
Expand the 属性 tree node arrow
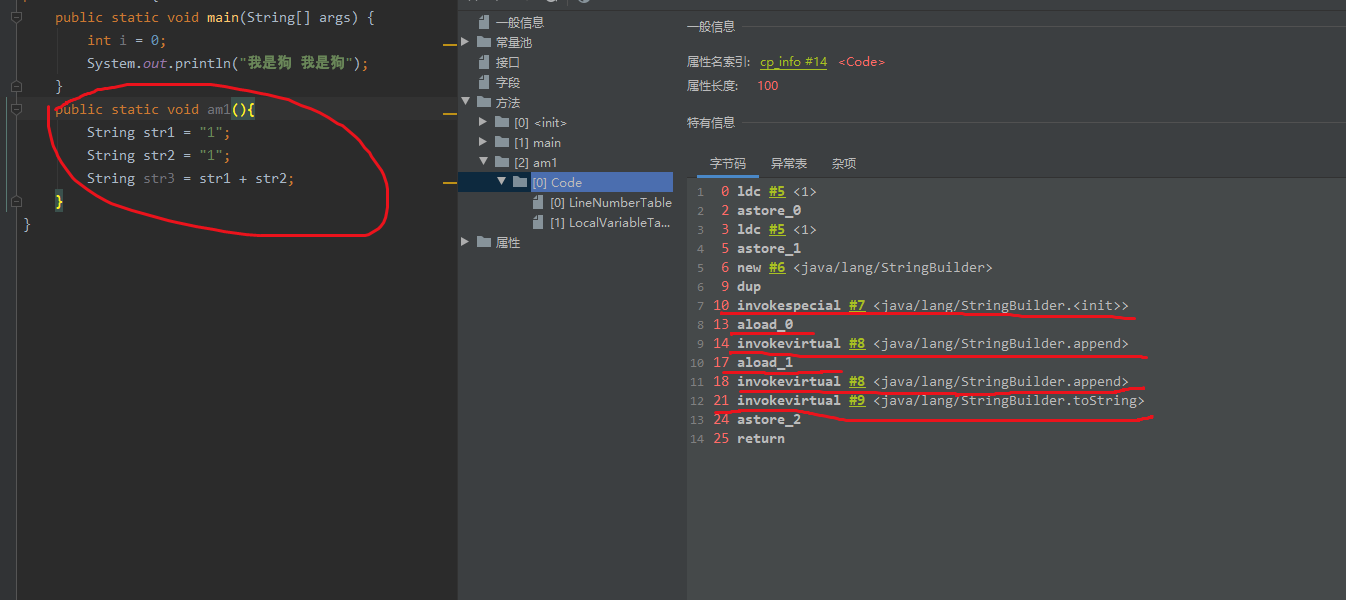pyautogui.click(x=465, y=242)
